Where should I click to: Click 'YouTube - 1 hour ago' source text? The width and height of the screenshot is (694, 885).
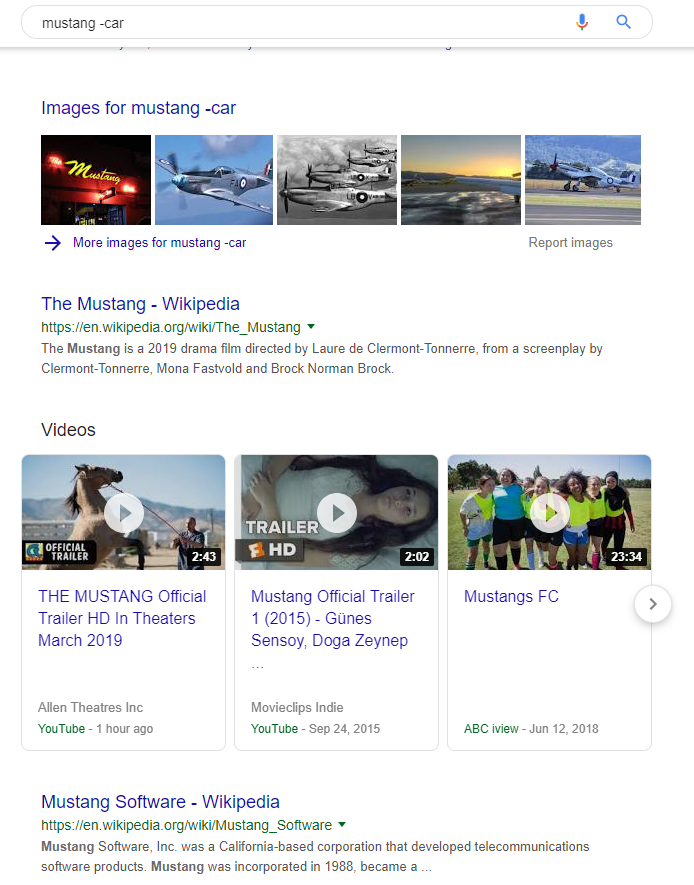[x=95, y=729]
